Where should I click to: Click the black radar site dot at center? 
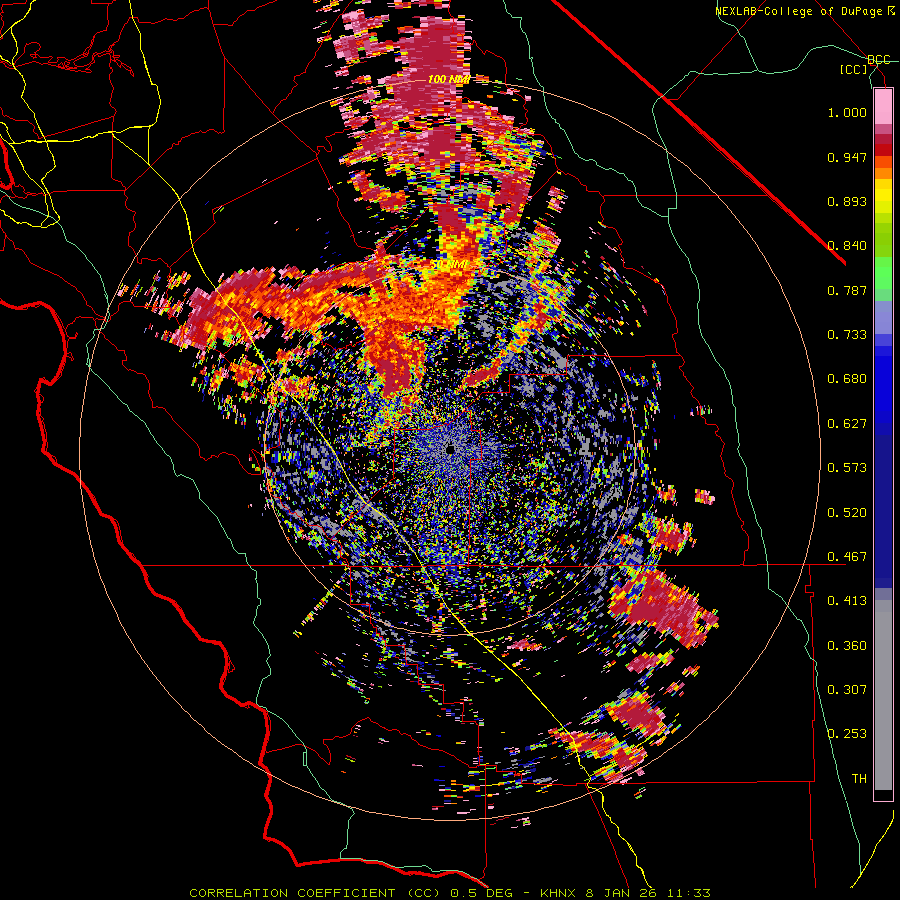click(450, 449)
